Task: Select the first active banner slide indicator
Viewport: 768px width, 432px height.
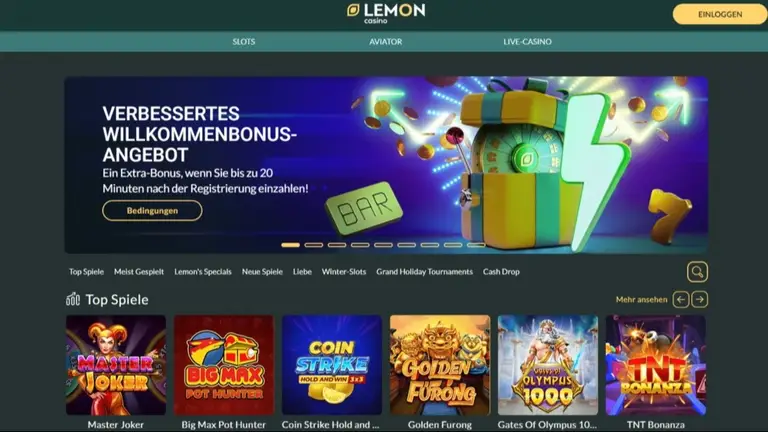Action: pyautogui.click(x=290, y=245)
